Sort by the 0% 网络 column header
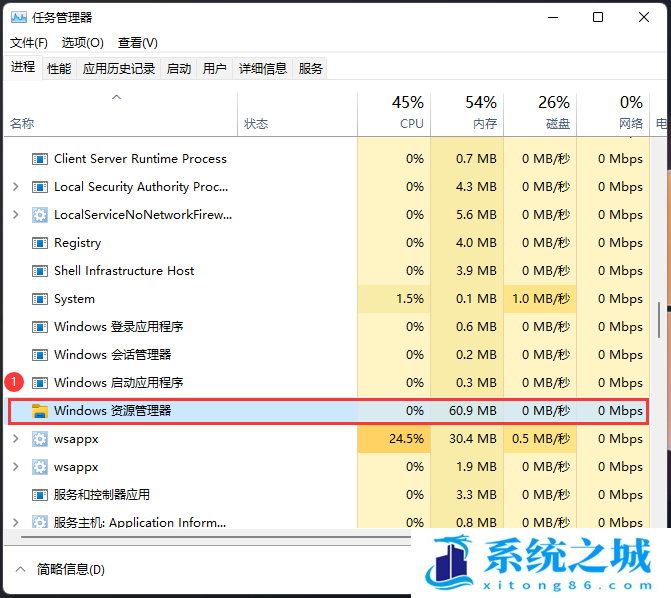The height and width of the screenshot is (598, 671). [x=613, y=115]
